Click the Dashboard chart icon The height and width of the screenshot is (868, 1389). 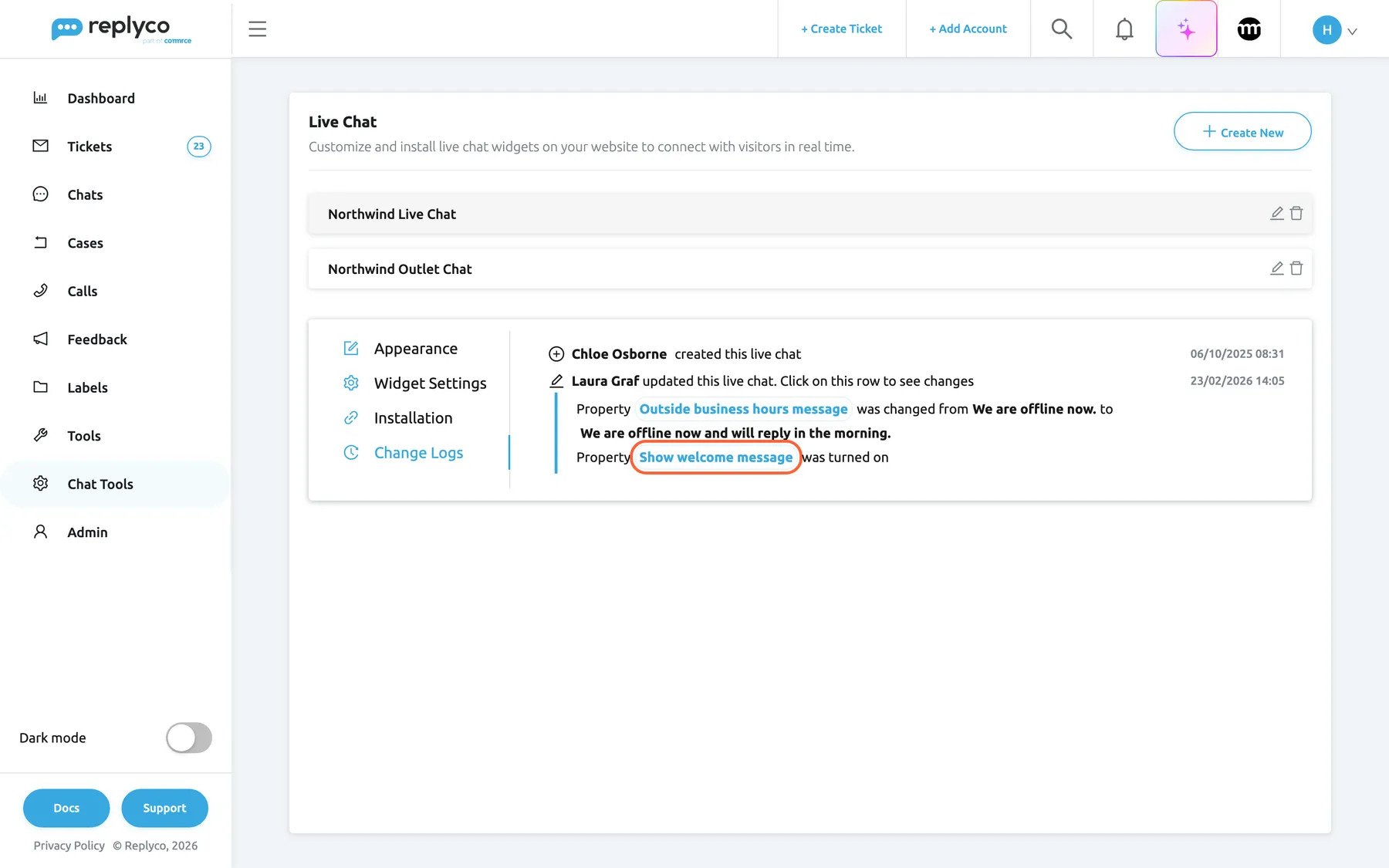pyautogui.click(x=41, y=97)
